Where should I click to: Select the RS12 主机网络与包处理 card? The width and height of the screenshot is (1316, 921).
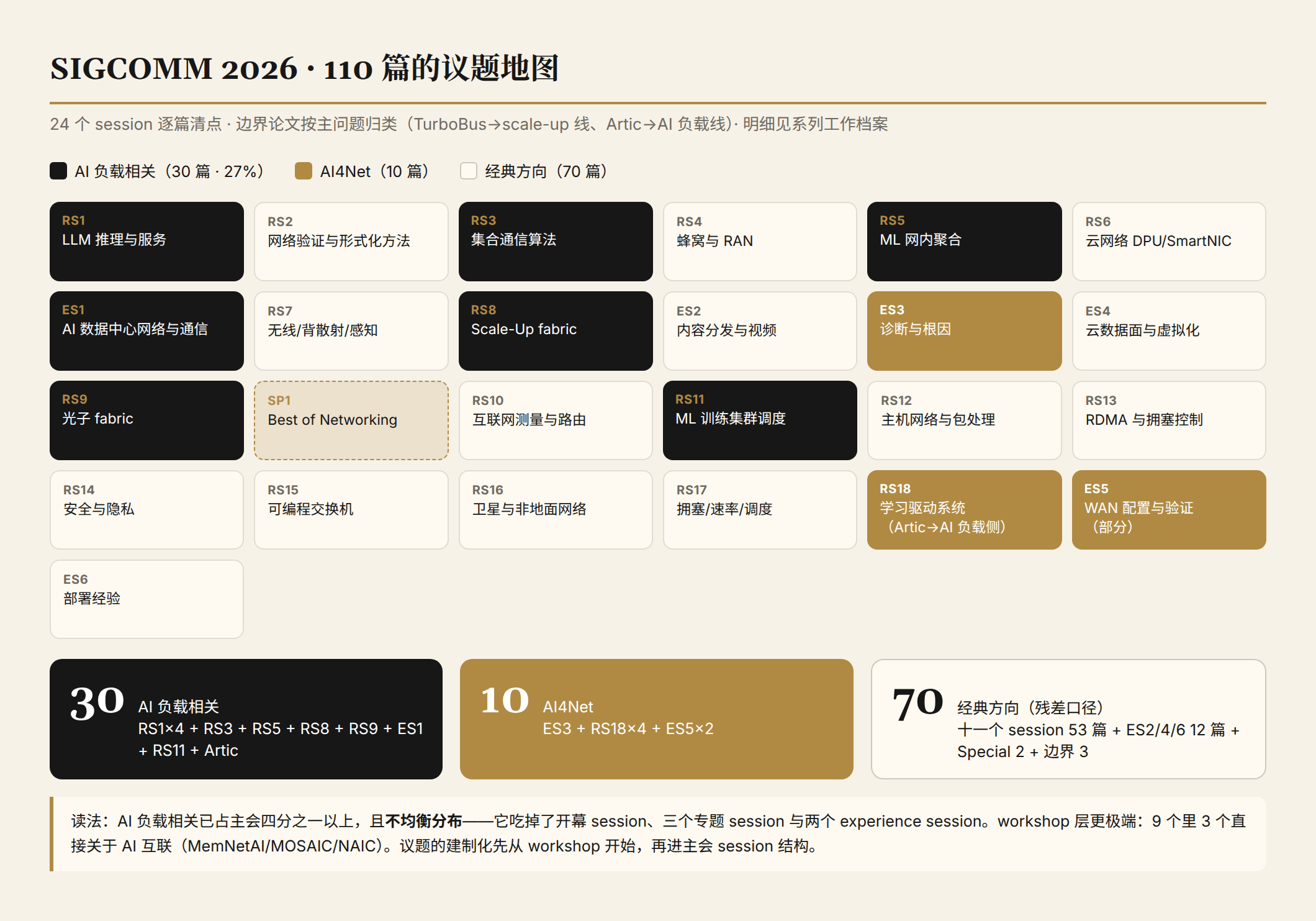965,420
